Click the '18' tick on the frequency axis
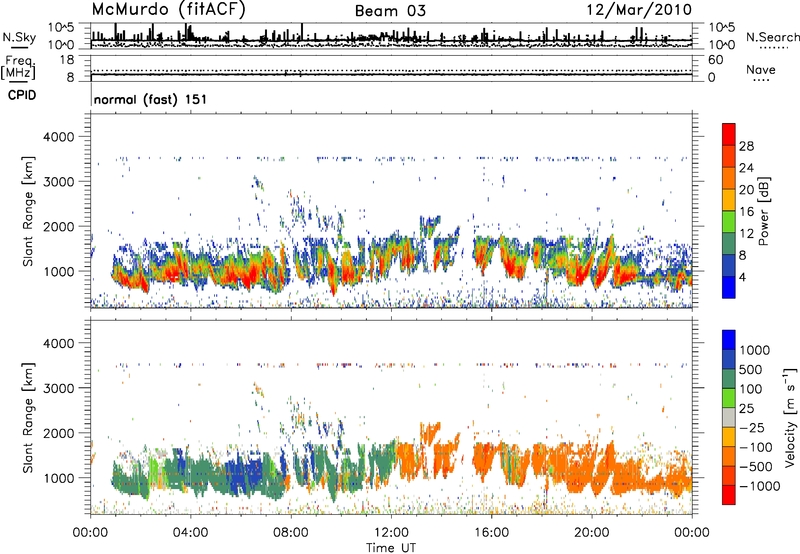 coord(67,60)
